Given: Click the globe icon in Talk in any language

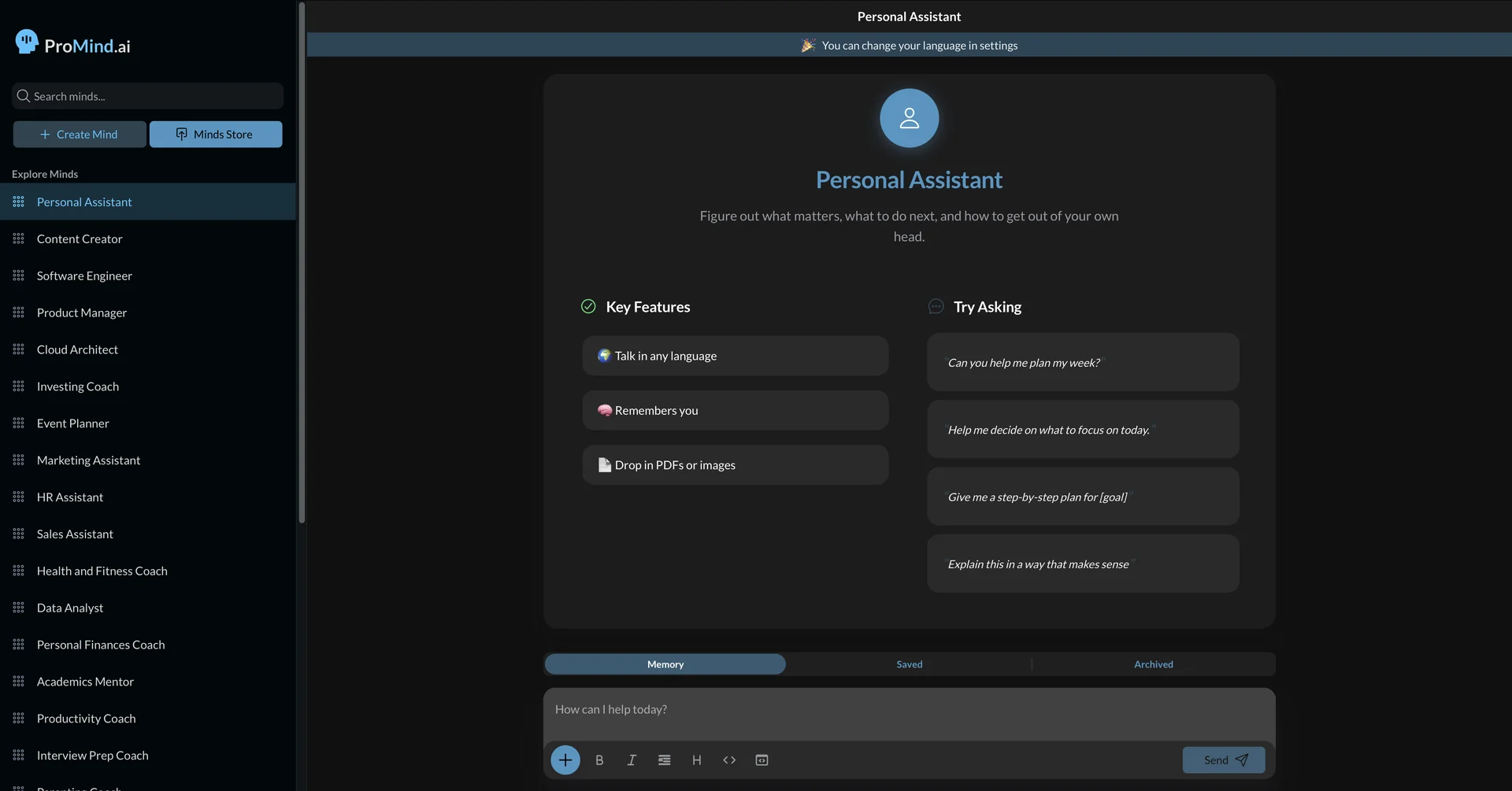Looking at the screenshot, I should 604,356.
